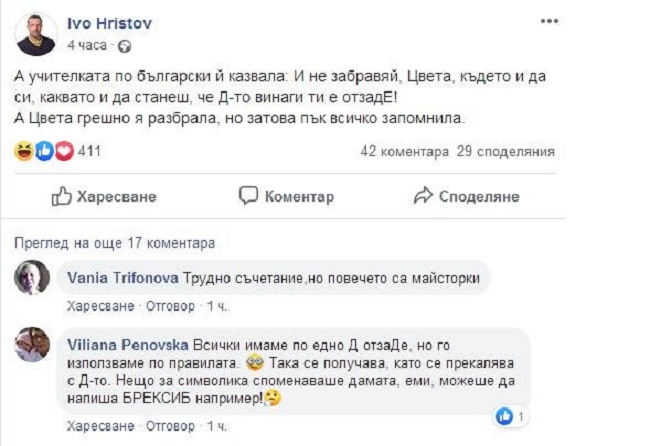This screenshot has height=446, width=650.
Task: Open the 42 коментара list
Action: point(405,151)
